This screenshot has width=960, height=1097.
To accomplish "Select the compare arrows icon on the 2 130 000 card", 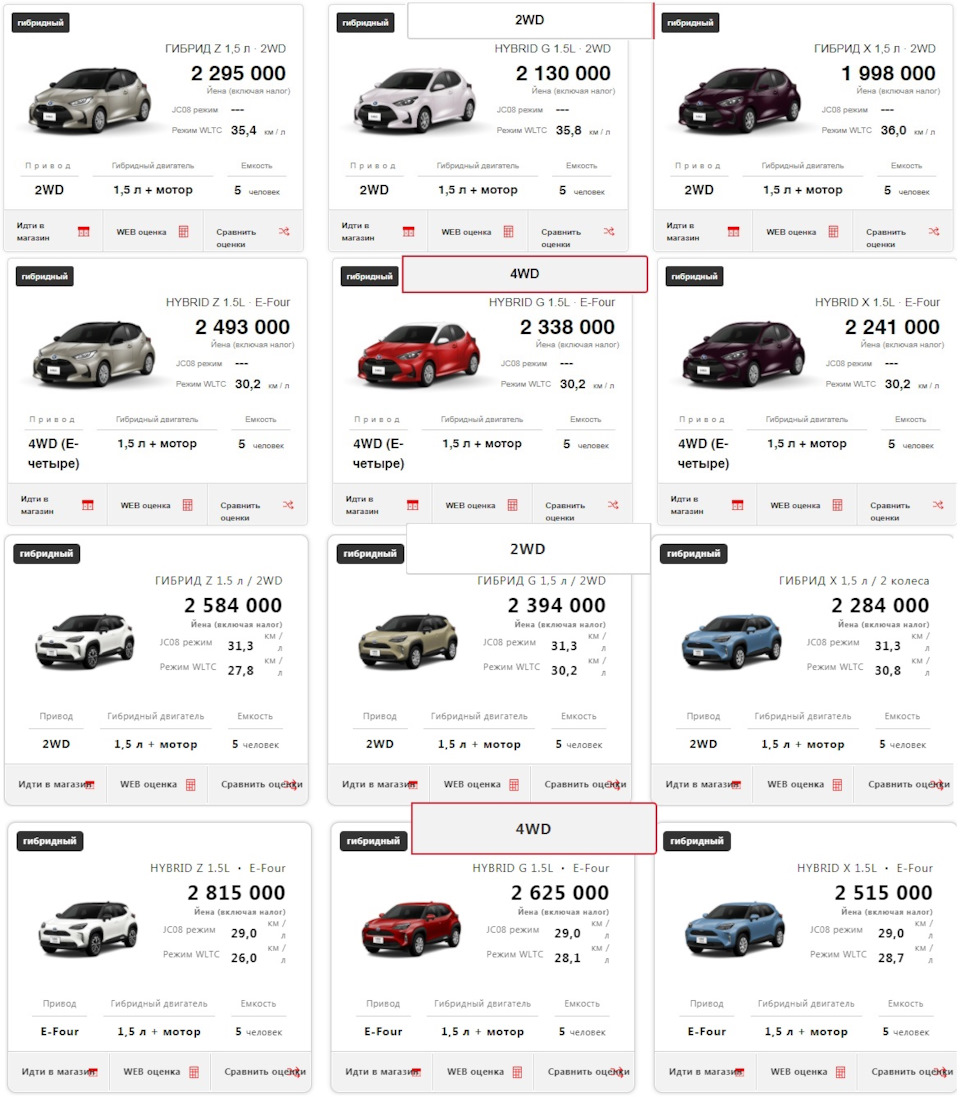I will click(x=609, y=231).
